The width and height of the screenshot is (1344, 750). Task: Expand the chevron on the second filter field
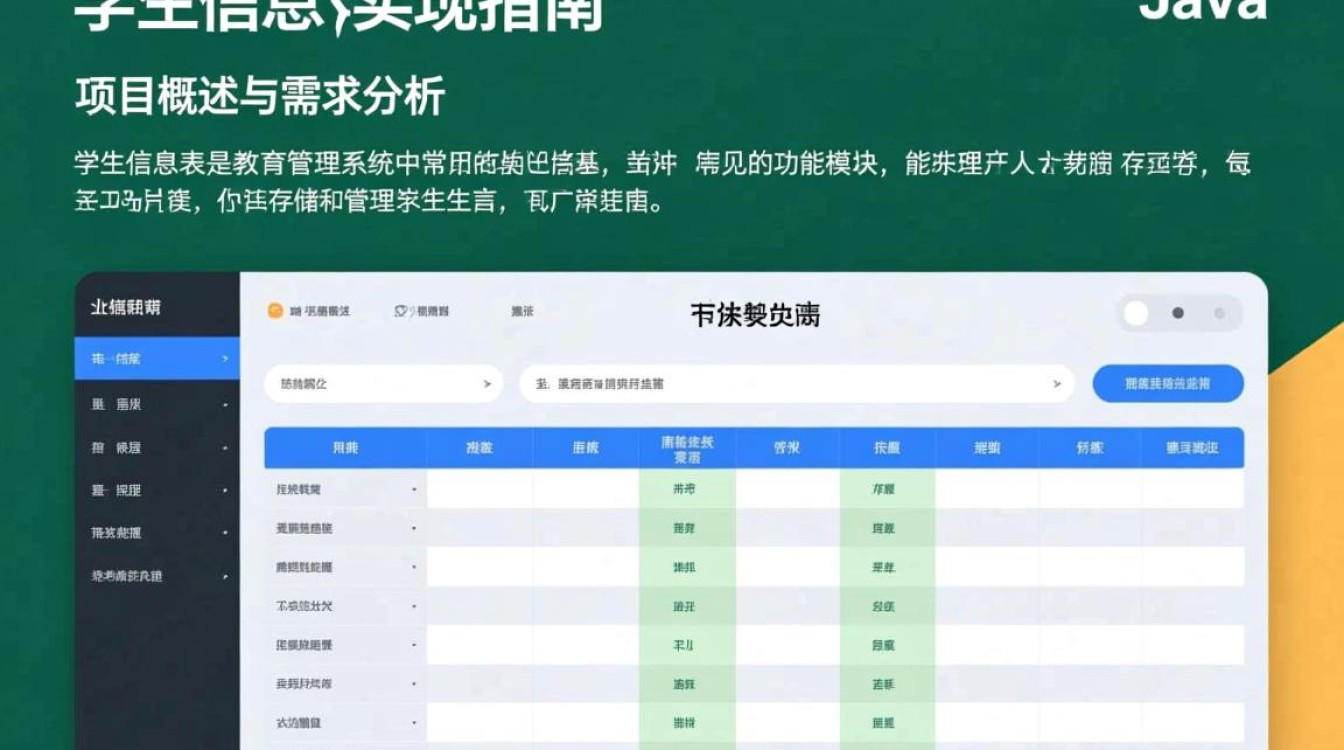point(1057,383)
